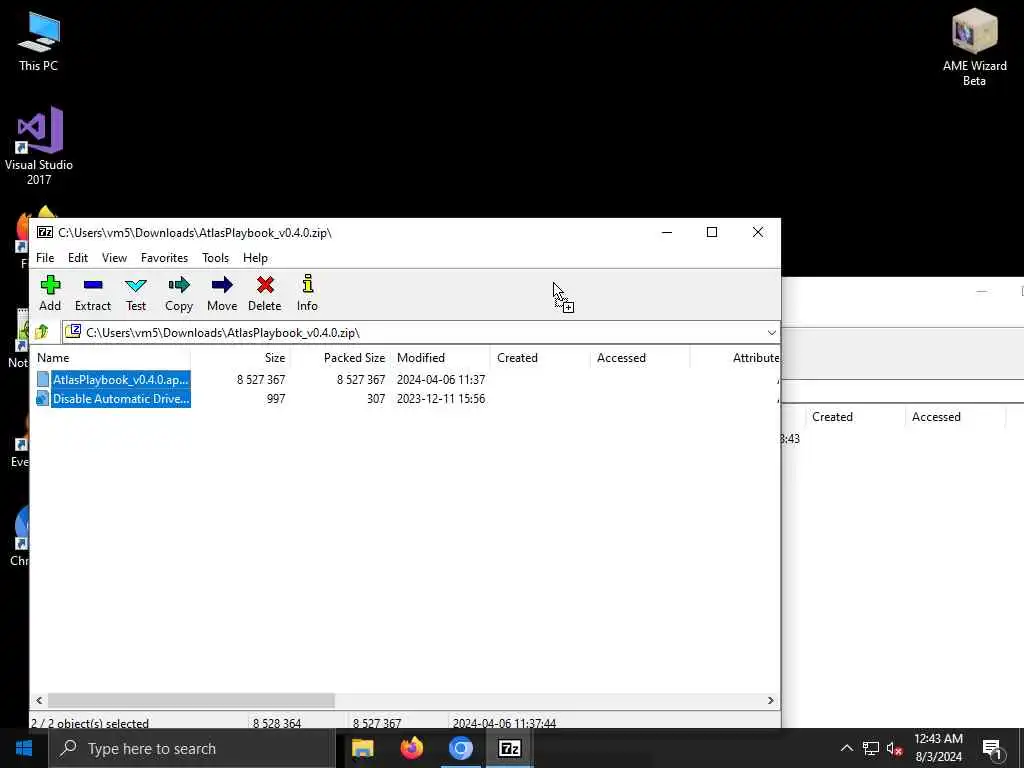Go up one folder level icon
1024x768 pixels.
pyautogui.click(x=42, y=332)
